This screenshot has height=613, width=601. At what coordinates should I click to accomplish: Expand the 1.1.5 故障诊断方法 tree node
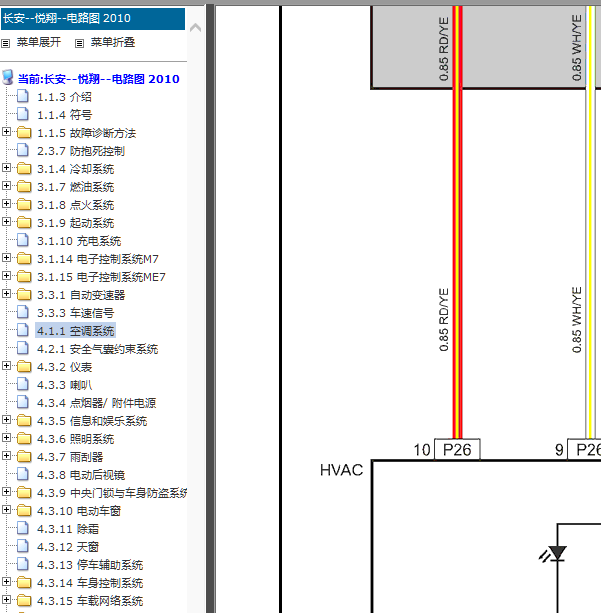point(8,133)
